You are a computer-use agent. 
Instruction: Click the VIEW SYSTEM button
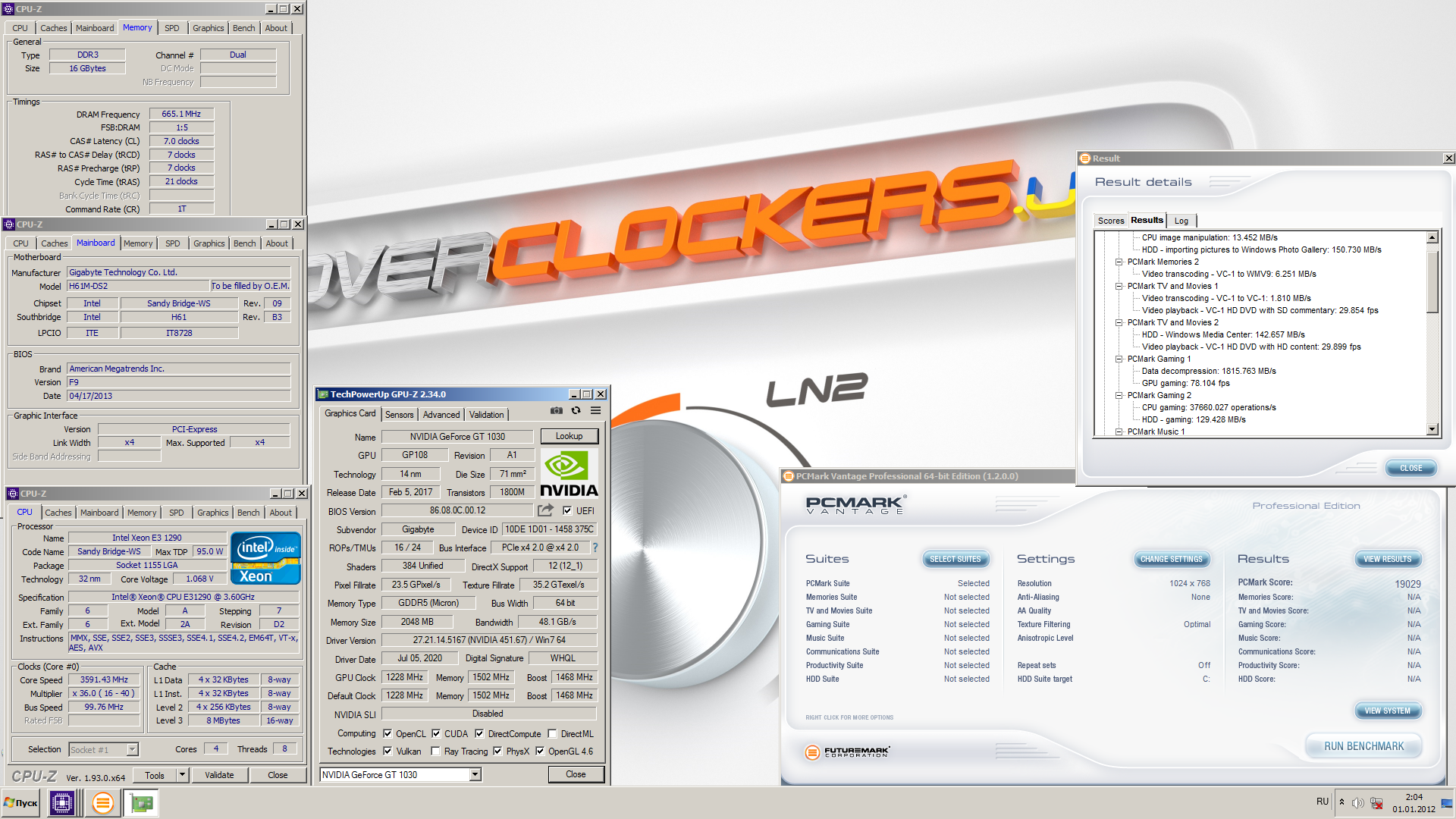[1387, 711]
